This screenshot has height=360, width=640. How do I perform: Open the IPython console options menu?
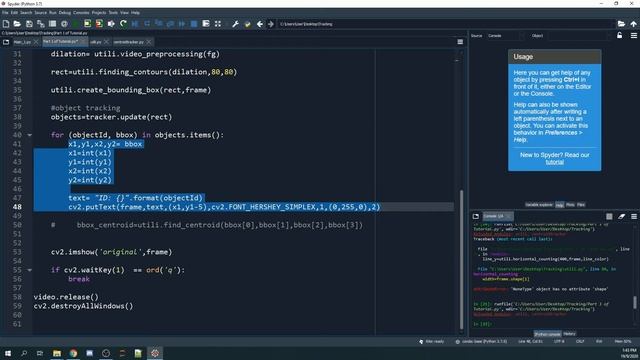(633, 216)
